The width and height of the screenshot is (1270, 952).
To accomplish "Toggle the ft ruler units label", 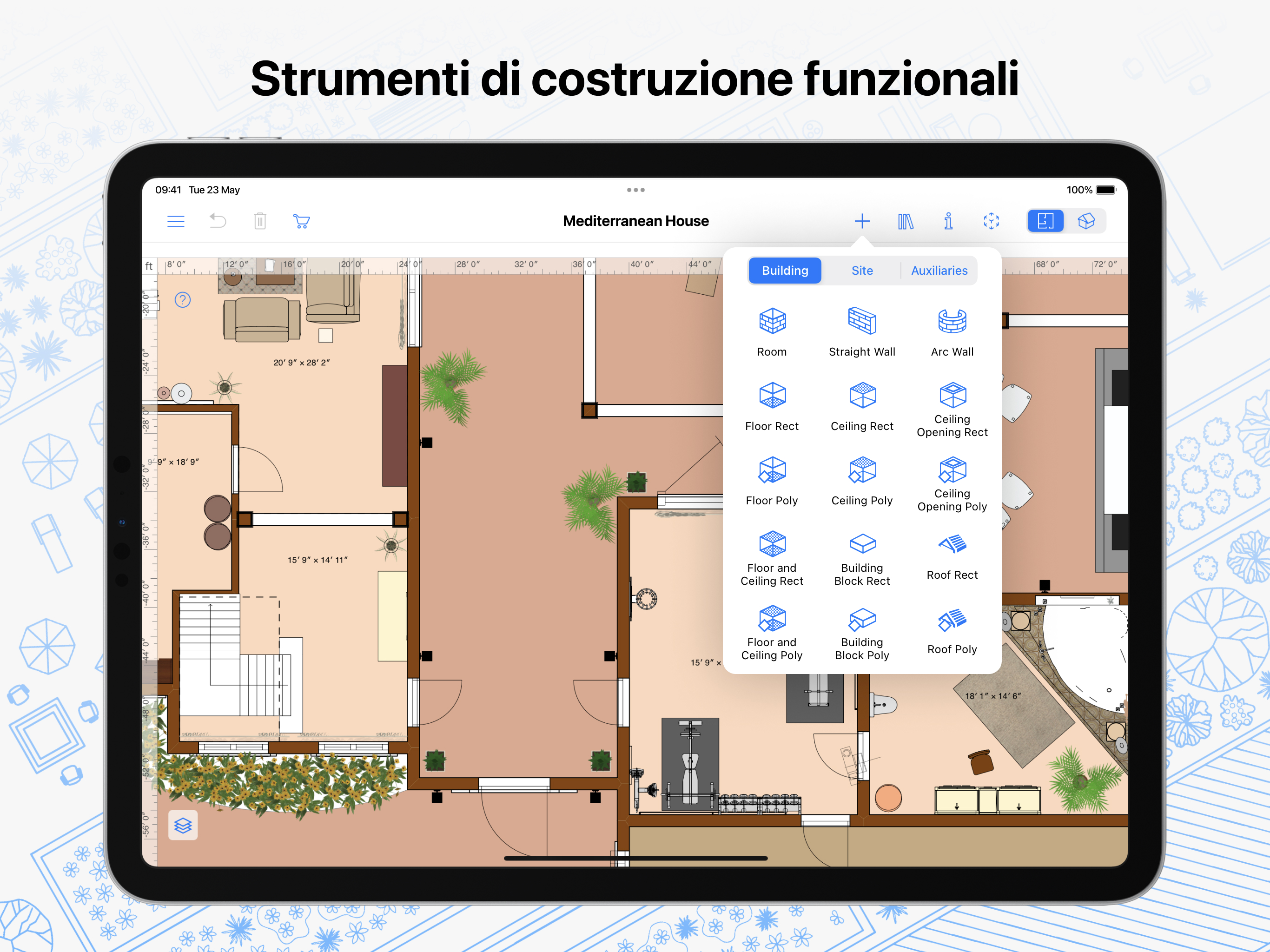I will (x=149, y=266).
